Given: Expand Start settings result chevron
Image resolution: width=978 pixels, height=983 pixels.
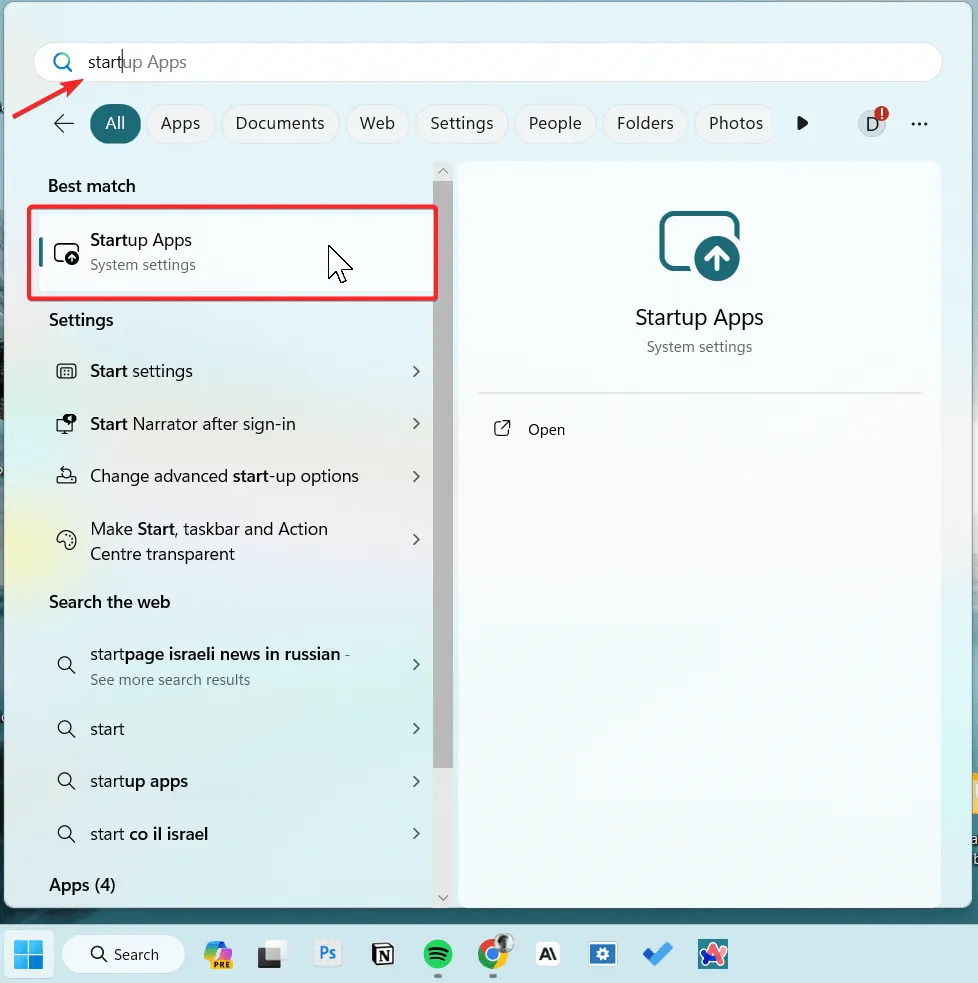Looking at the screenshot, I should 416,372.
